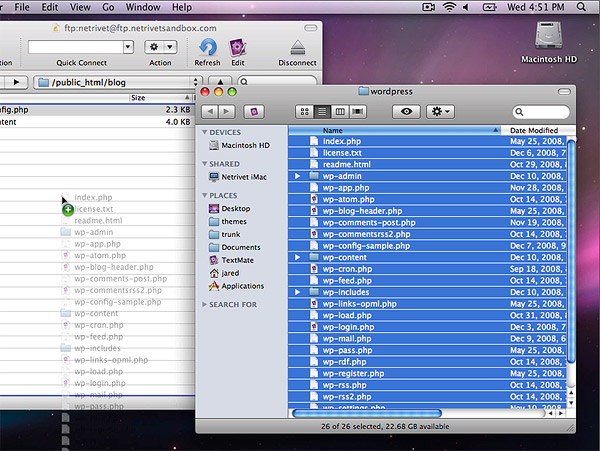Open the battery status menu
Viewport: 600px width, 451px height.
[489, 7]
